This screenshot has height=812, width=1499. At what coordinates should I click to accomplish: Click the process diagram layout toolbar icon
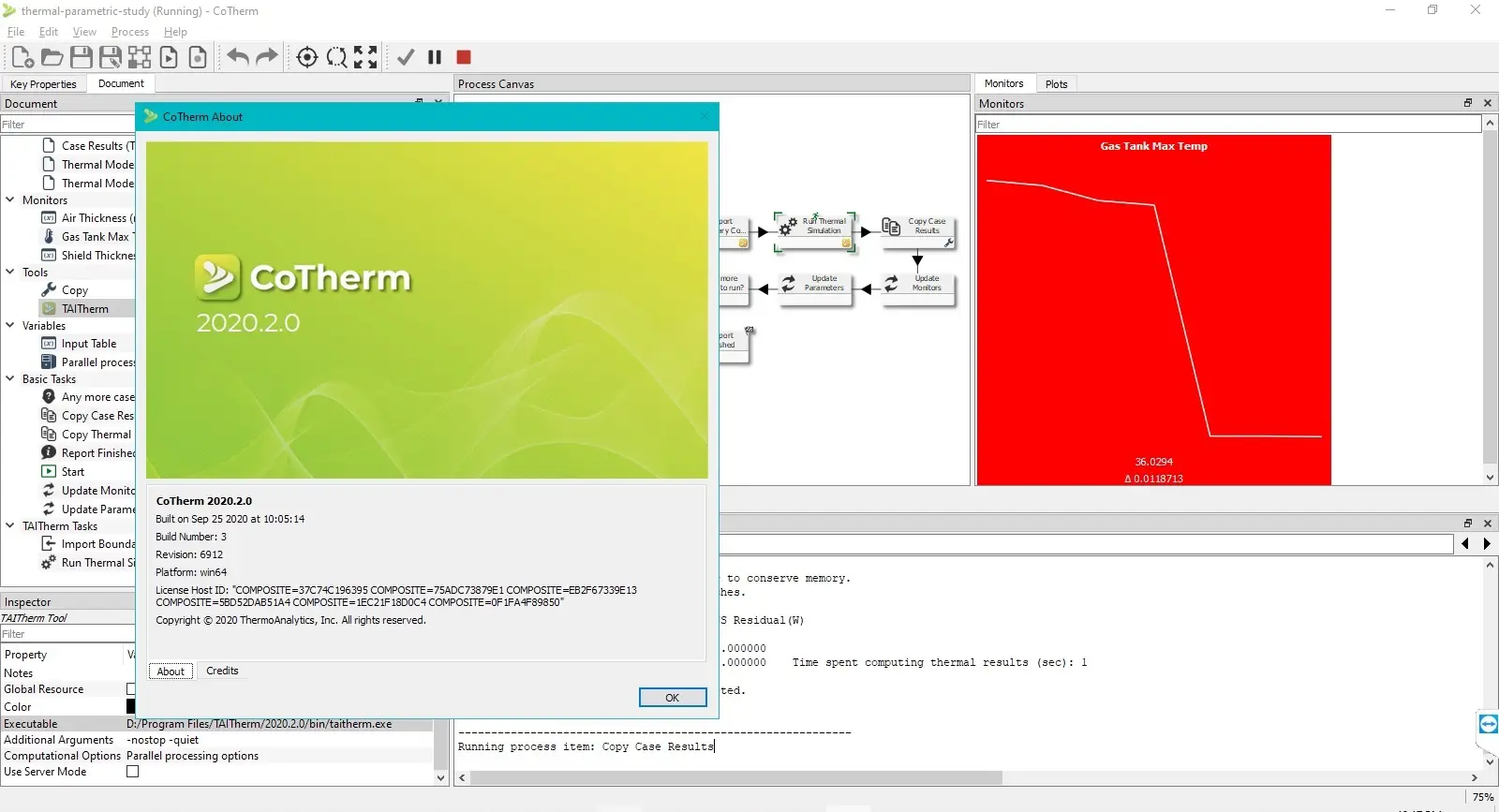[x=140, y=57]
